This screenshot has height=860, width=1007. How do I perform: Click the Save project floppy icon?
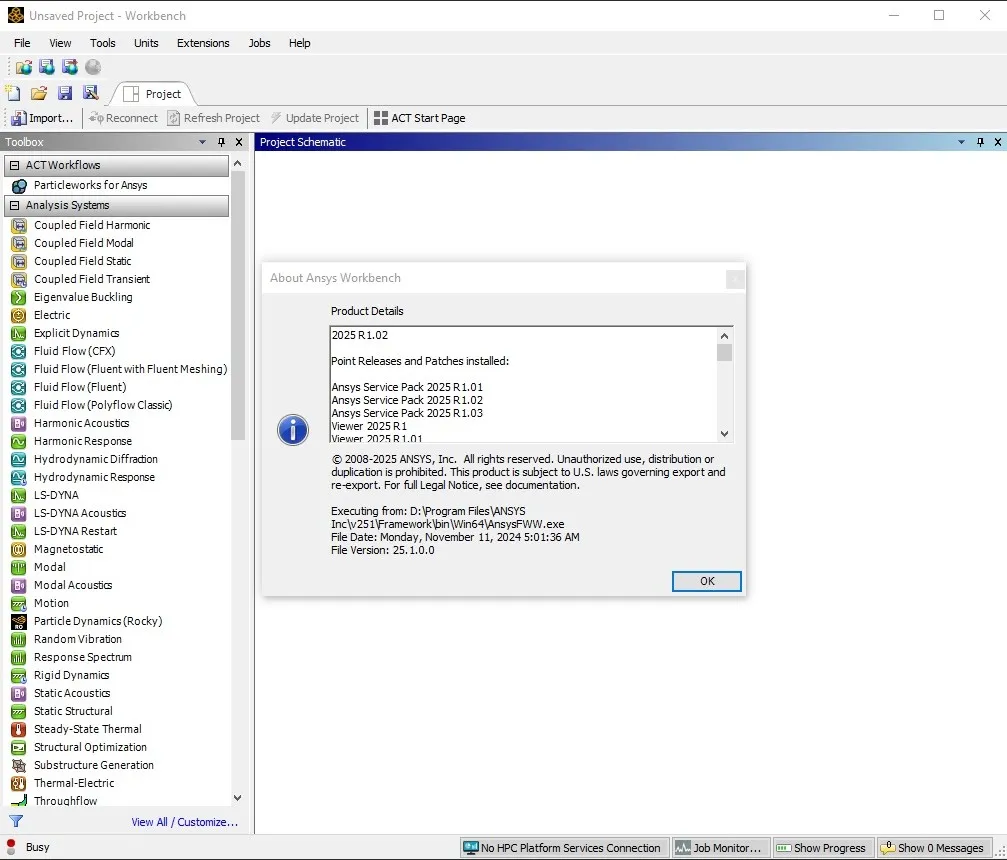click(65, 93)
